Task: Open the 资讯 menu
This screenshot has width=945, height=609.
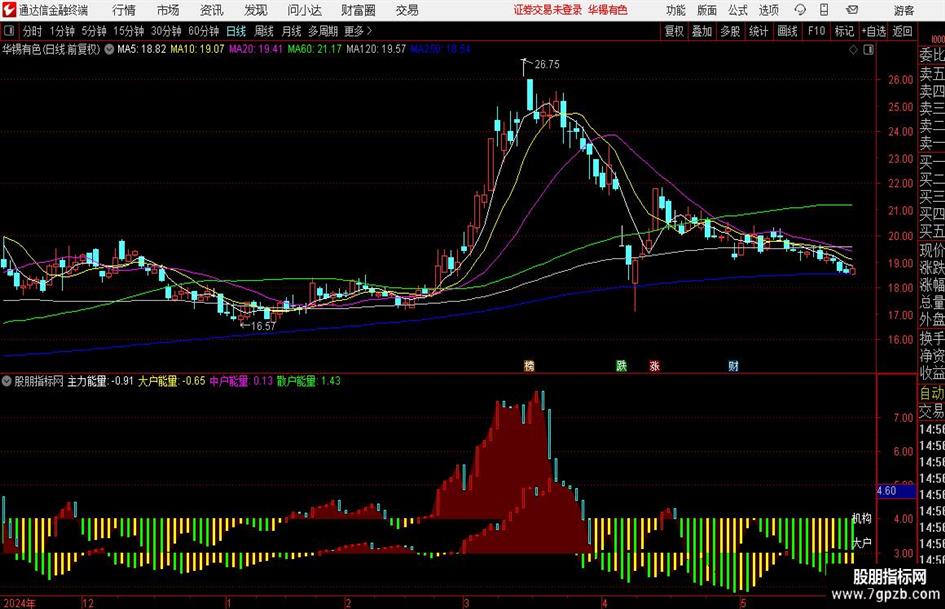Action: click(212, 10)
